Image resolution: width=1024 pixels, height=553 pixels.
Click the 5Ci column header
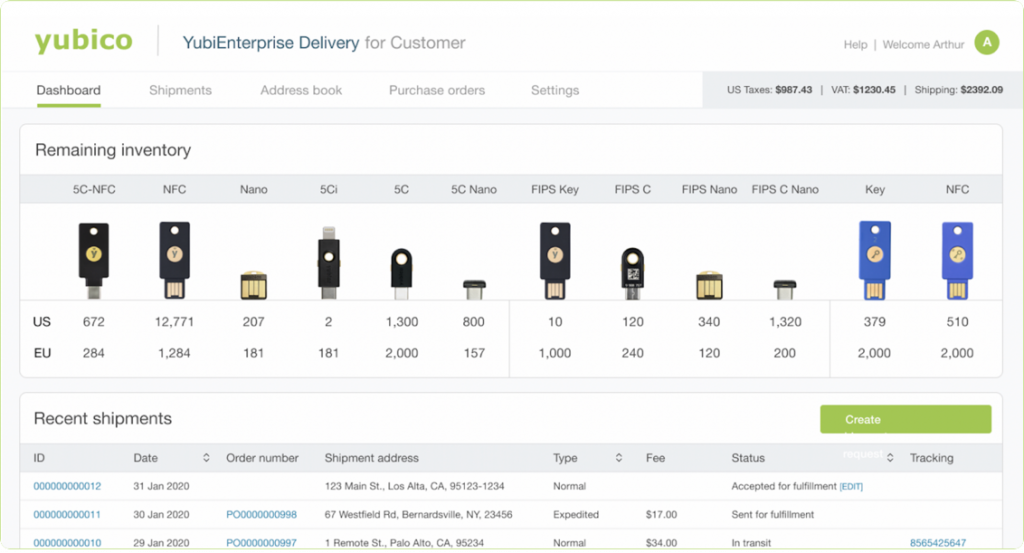[x=328, y=189]
